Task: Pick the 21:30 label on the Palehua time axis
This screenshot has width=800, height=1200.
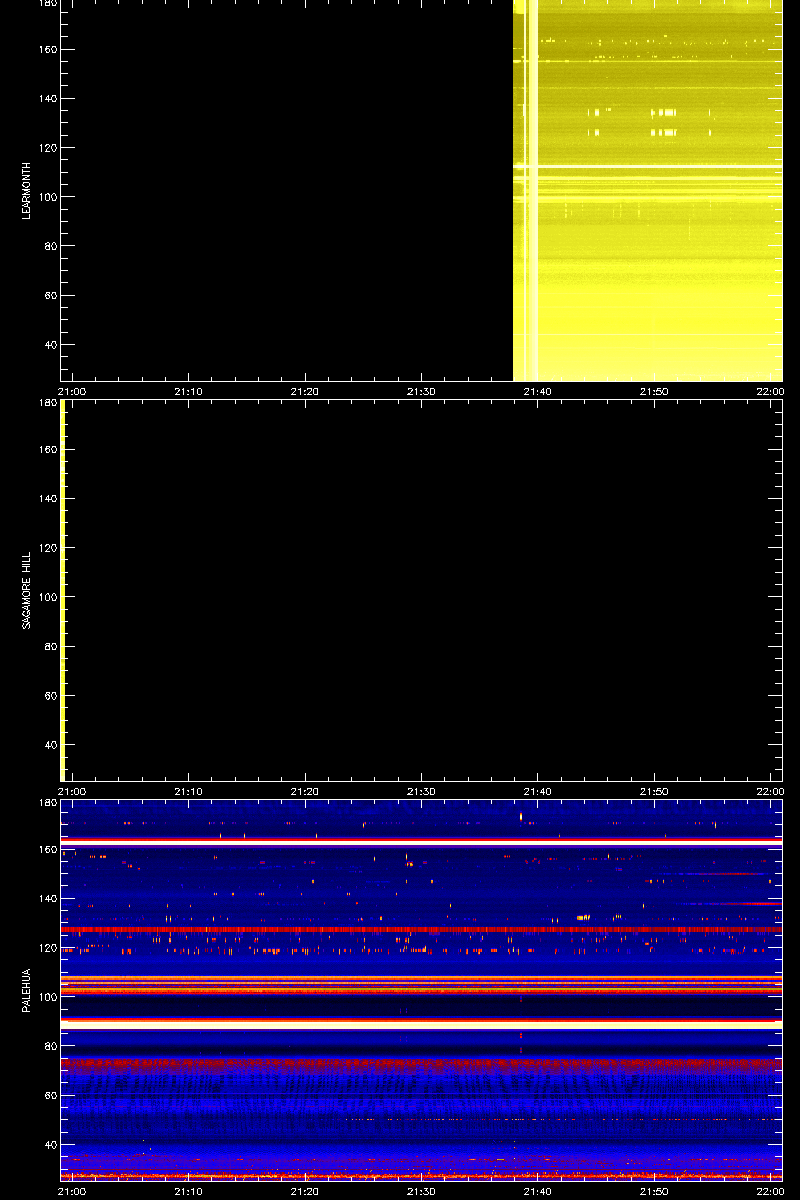Action: (421, 1192)
